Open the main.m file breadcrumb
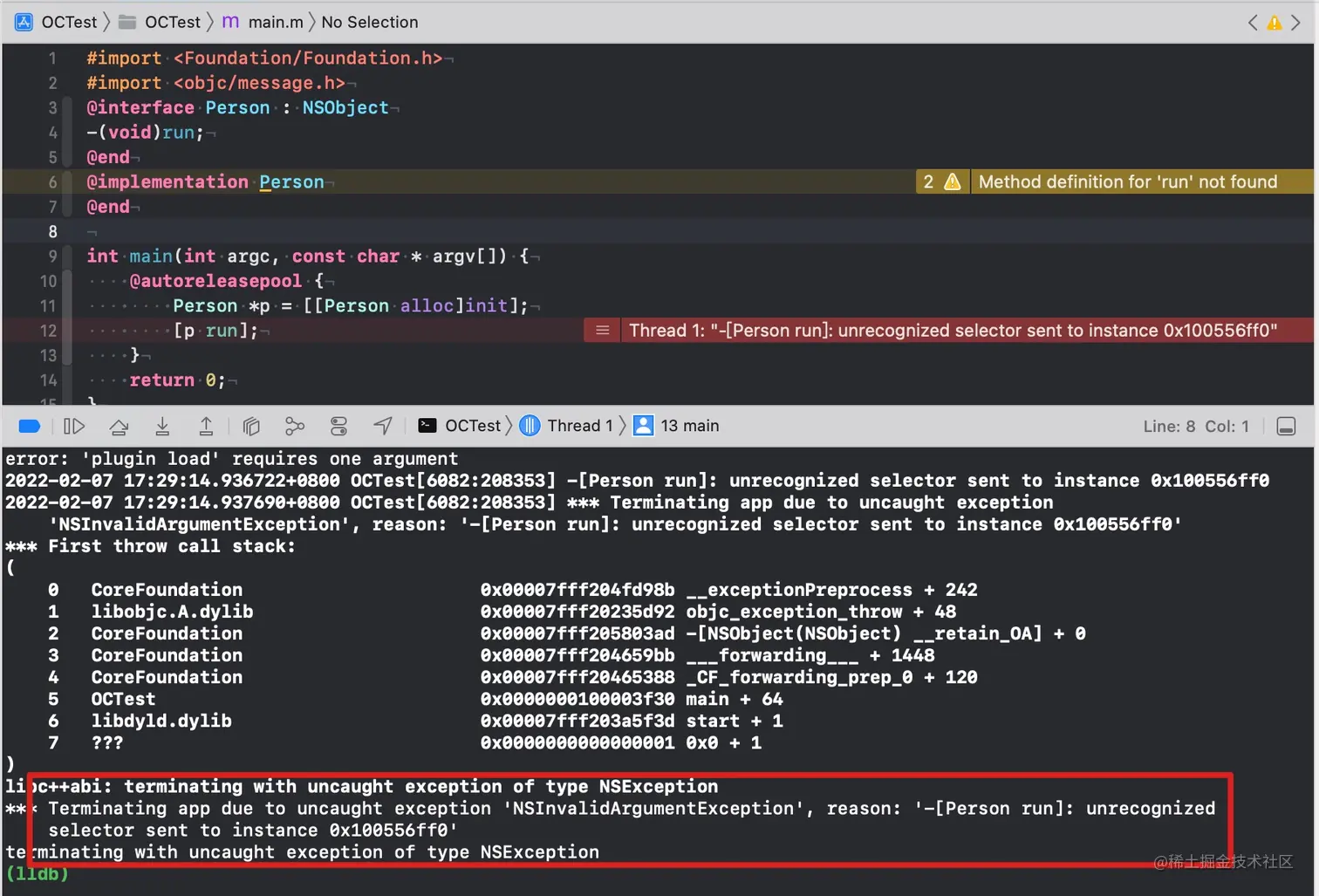The height and width of the screenshot is (896, 1319). point(263,22)
